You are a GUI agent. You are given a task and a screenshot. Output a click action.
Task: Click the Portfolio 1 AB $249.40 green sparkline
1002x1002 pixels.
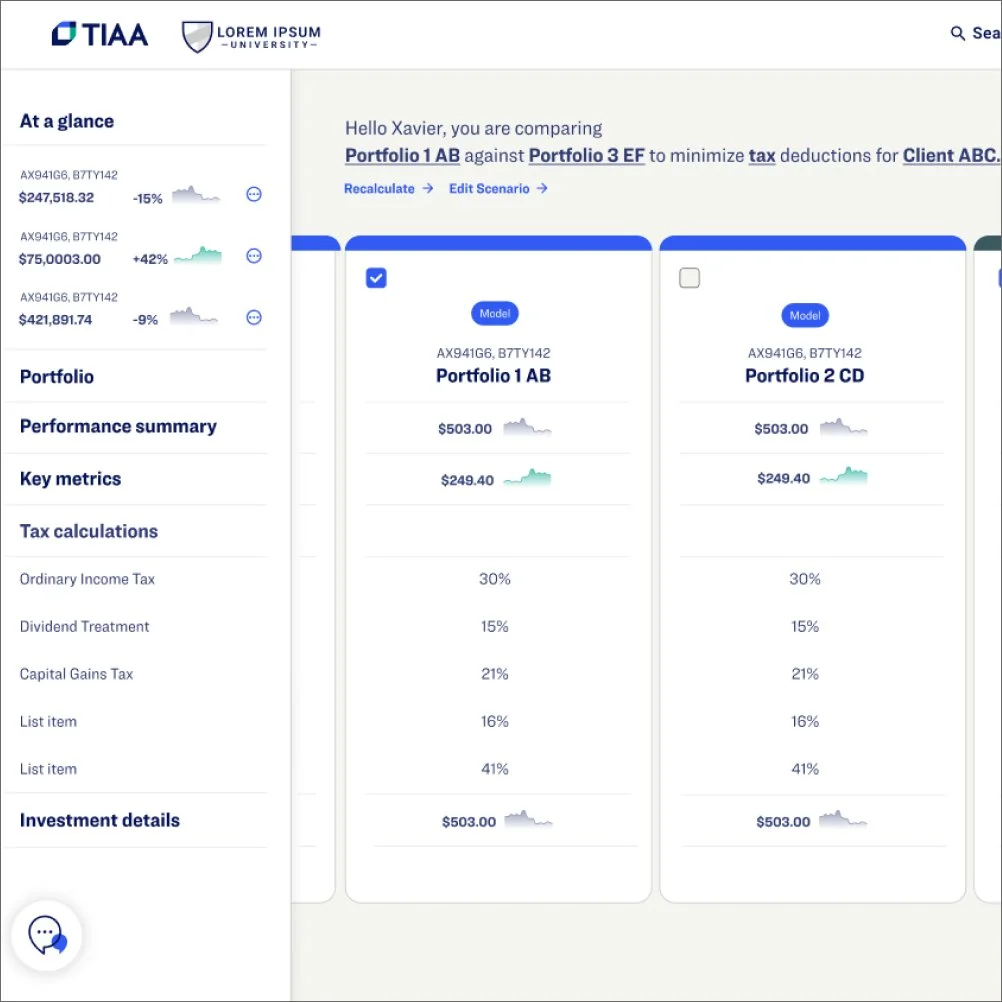527,478
